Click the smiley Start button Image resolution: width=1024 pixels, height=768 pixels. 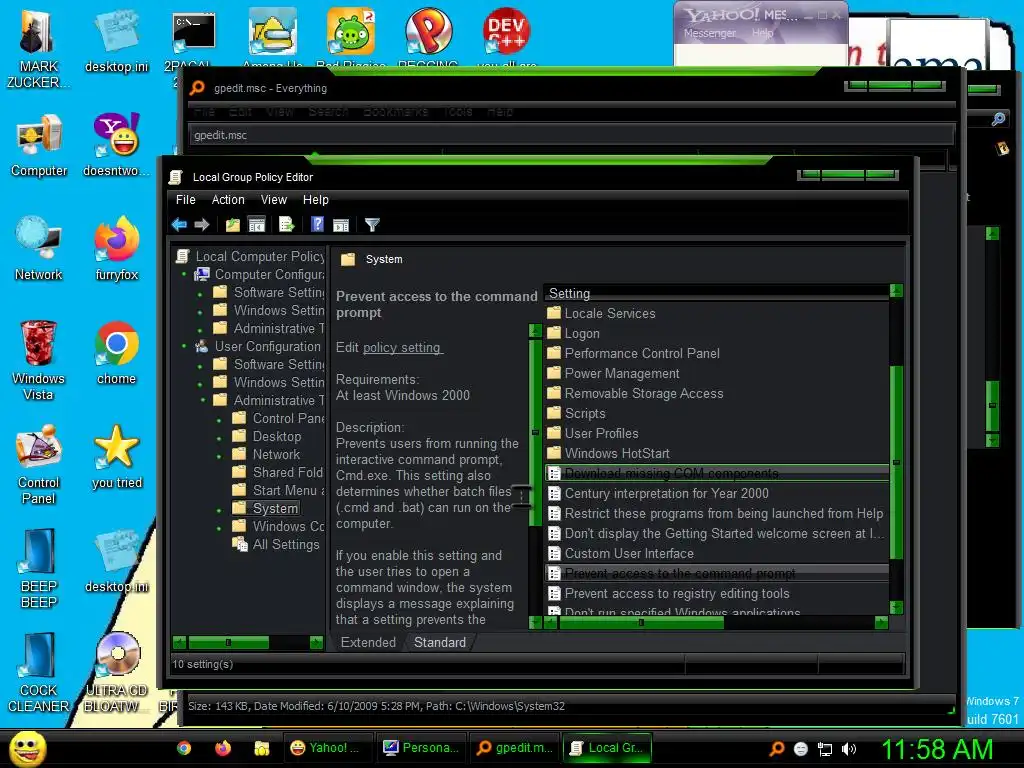(27, 748)
